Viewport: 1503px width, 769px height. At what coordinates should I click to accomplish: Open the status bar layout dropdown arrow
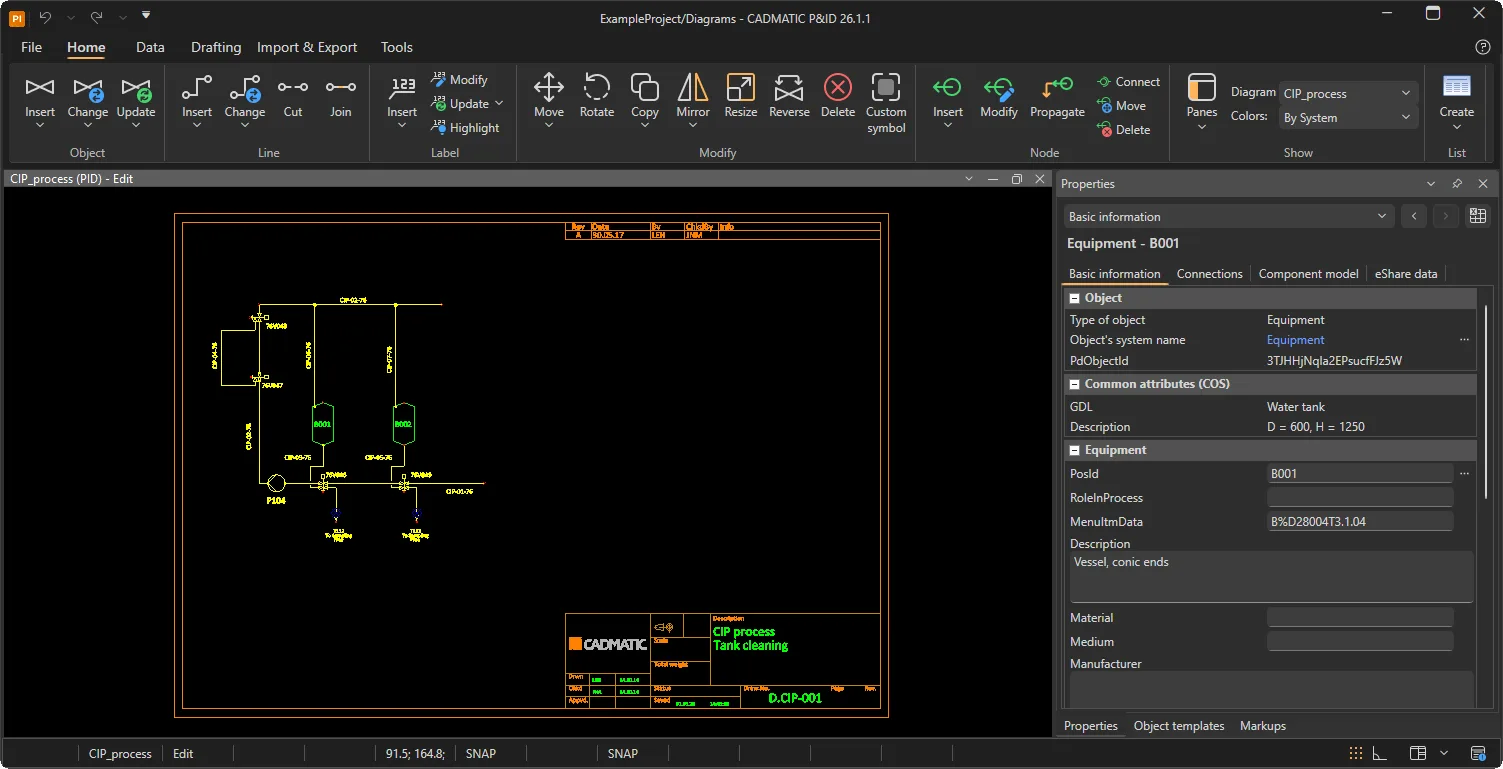click(x=1444, y=753)
